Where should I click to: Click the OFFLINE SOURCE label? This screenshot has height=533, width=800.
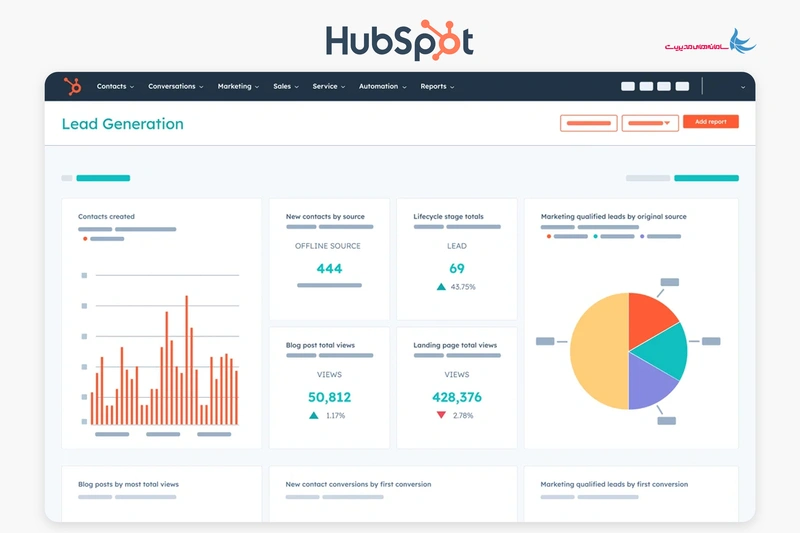point(328,246)
